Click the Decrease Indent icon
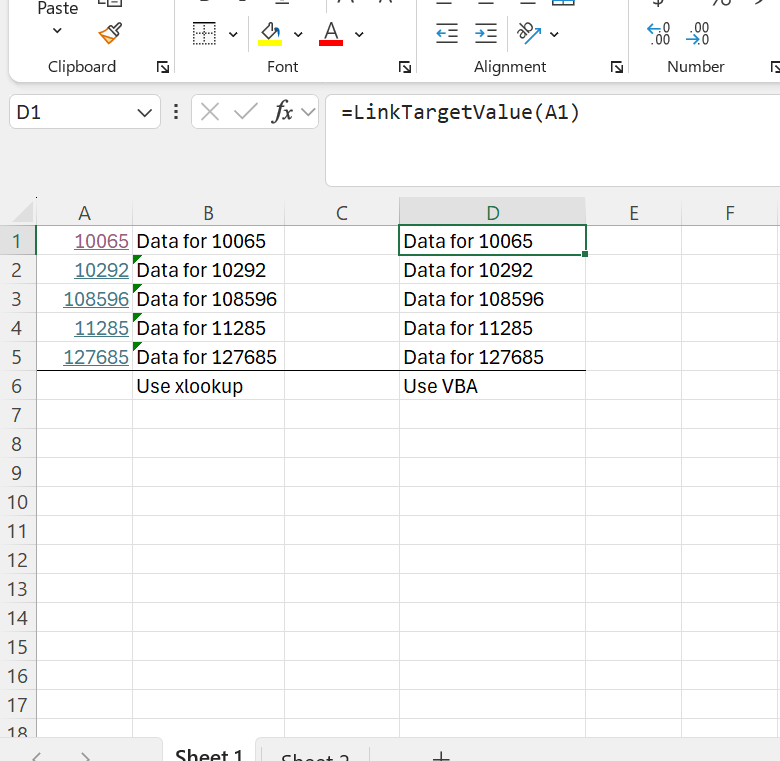The image size is (780, 761). pyautogui.click(x=447, y=33)
